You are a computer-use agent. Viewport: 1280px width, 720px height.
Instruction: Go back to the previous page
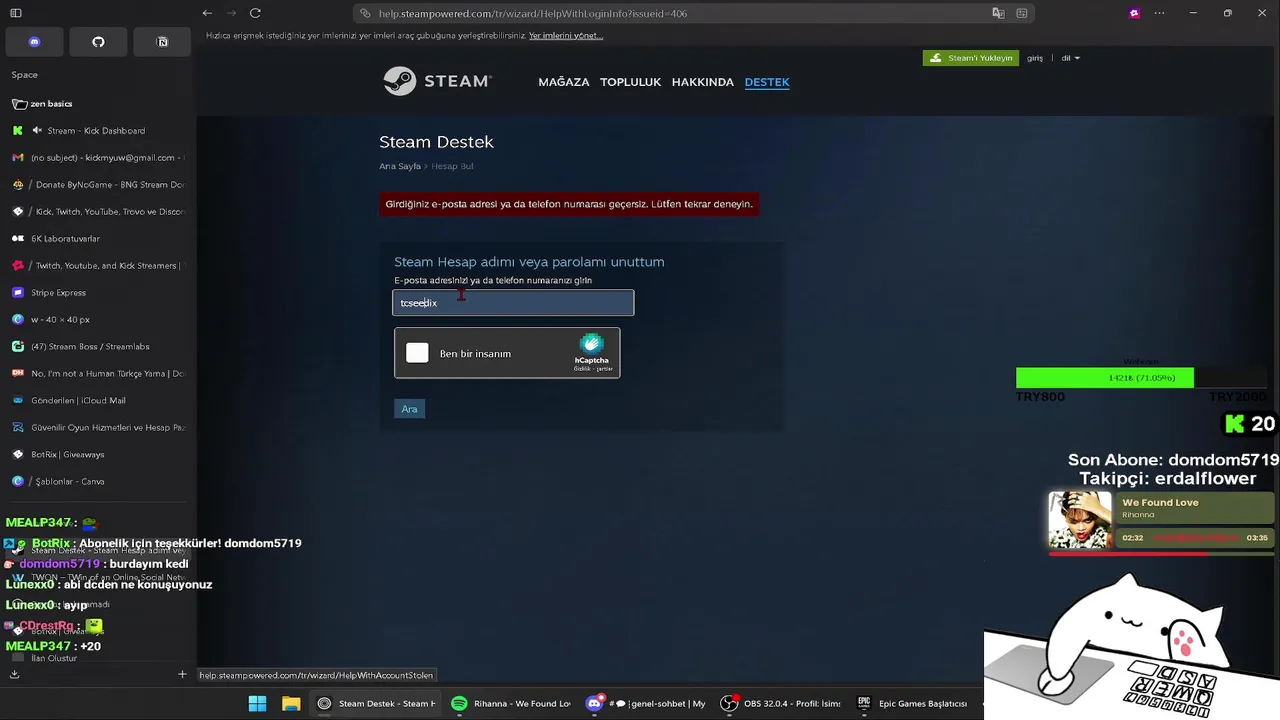tap(207, 13)
